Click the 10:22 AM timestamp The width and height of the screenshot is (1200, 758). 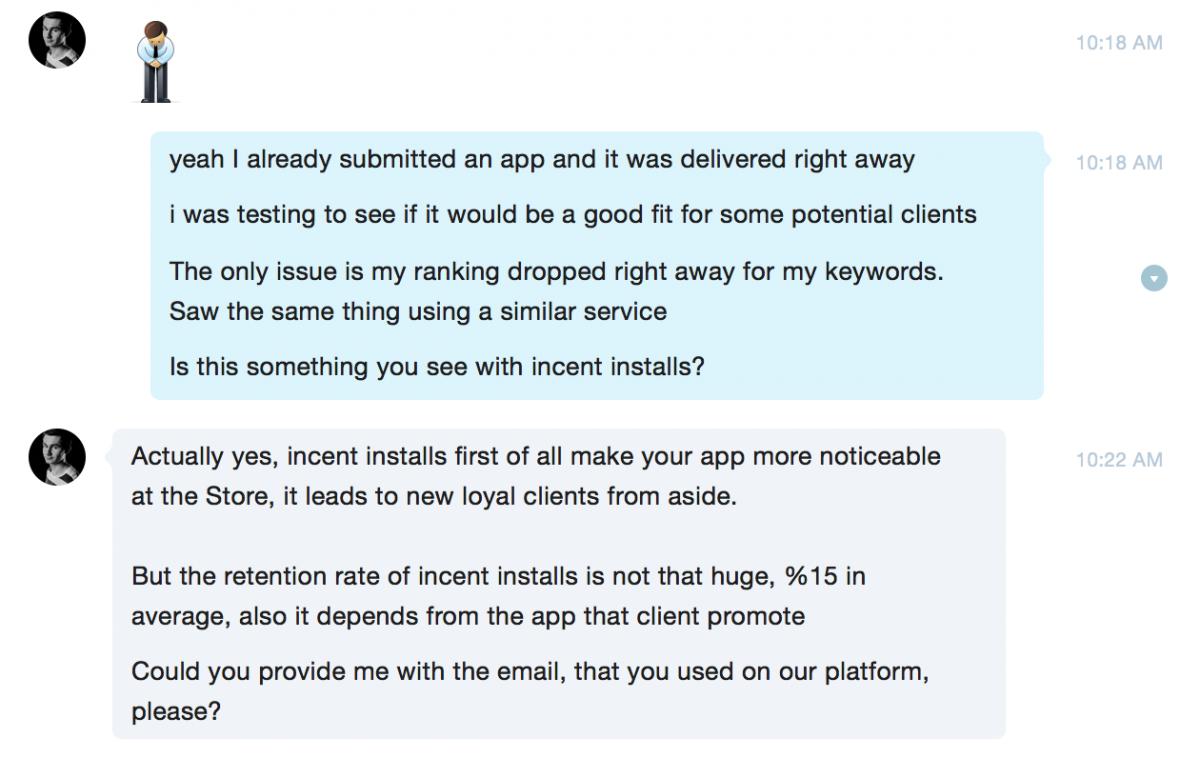(x=1119, y=460)
